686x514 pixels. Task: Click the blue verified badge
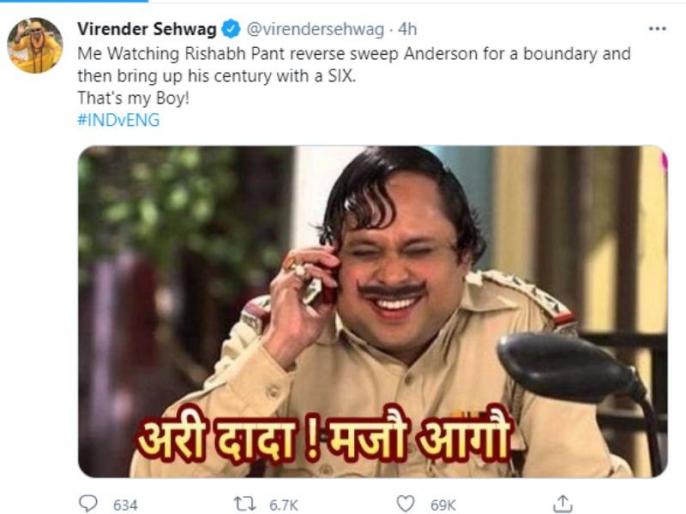[x=231, y=29]
